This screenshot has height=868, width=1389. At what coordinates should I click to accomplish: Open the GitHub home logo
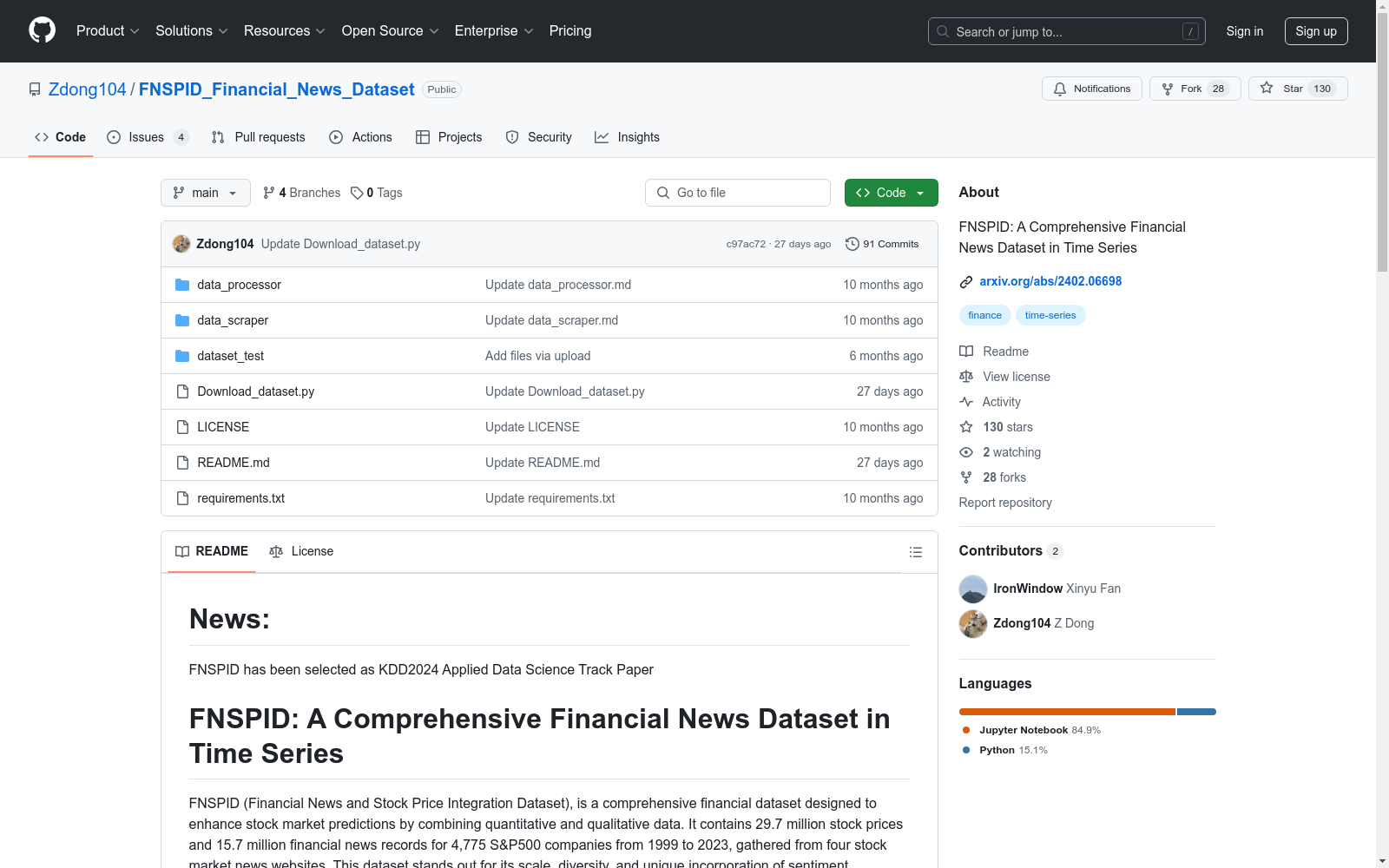[42, 30]
